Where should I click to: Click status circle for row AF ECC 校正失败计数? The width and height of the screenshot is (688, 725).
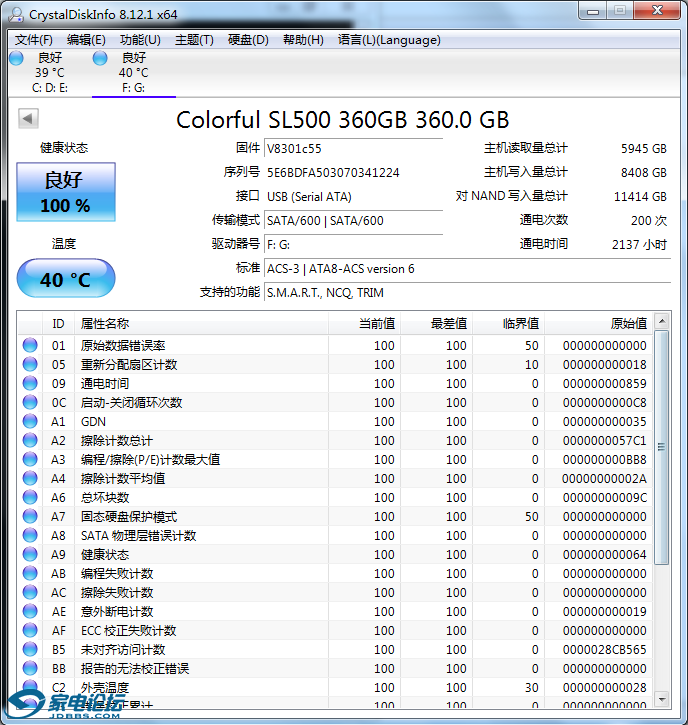(x=30, y=630)
